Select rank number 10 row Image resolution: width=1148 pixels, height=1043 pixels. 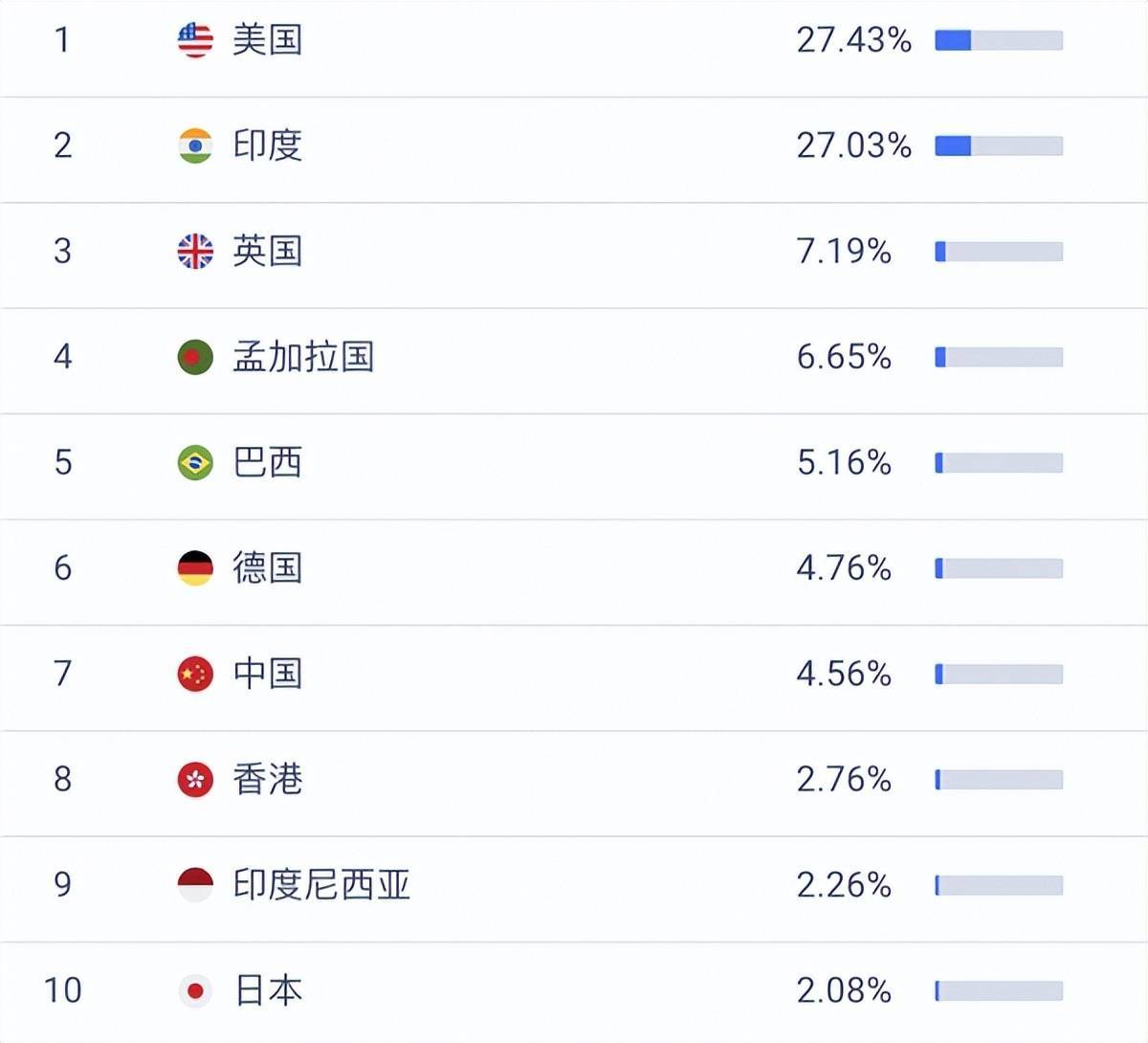pyautogui.click(x=62, y=990)
